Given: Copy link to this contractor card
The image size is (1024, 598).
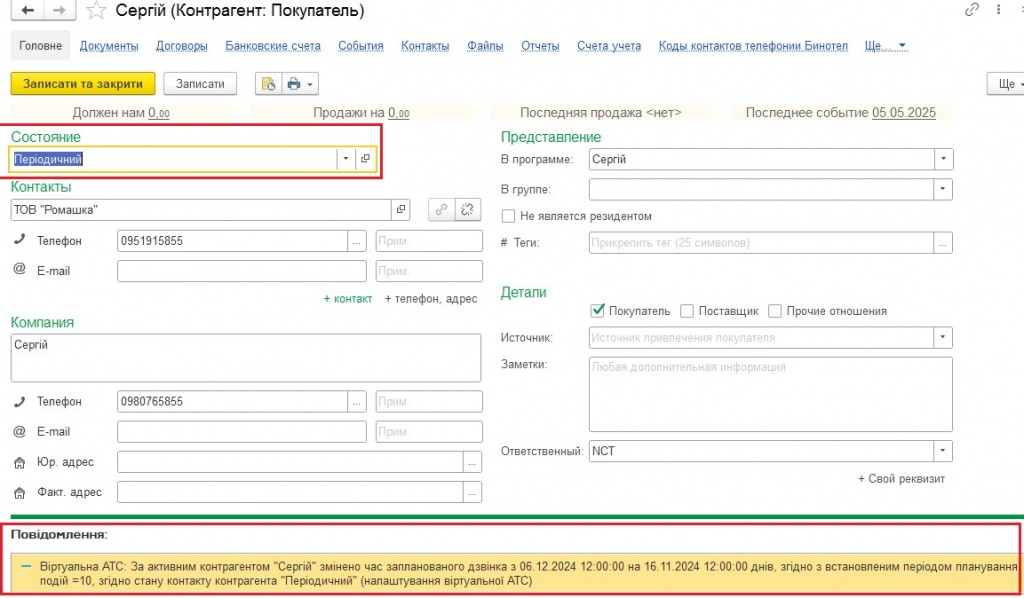Looking at the screenshot, I should [x=971, y=10].
